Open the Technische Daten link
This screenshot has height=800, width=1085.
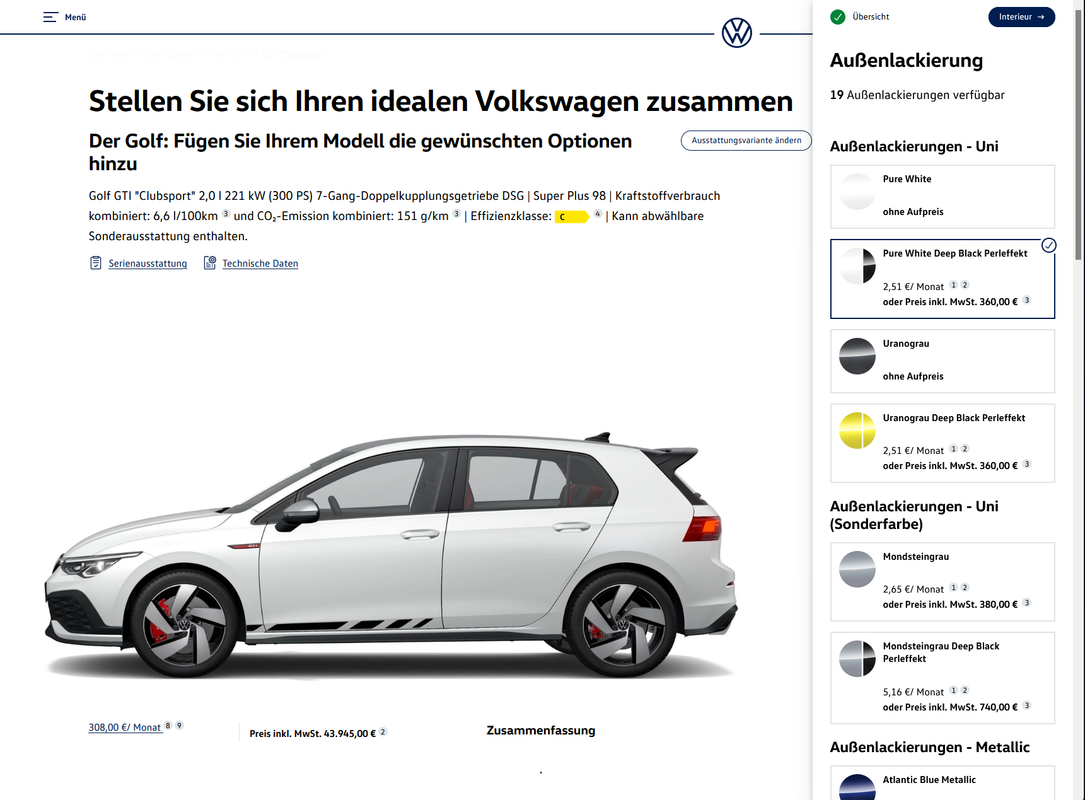tap(260, 264)
